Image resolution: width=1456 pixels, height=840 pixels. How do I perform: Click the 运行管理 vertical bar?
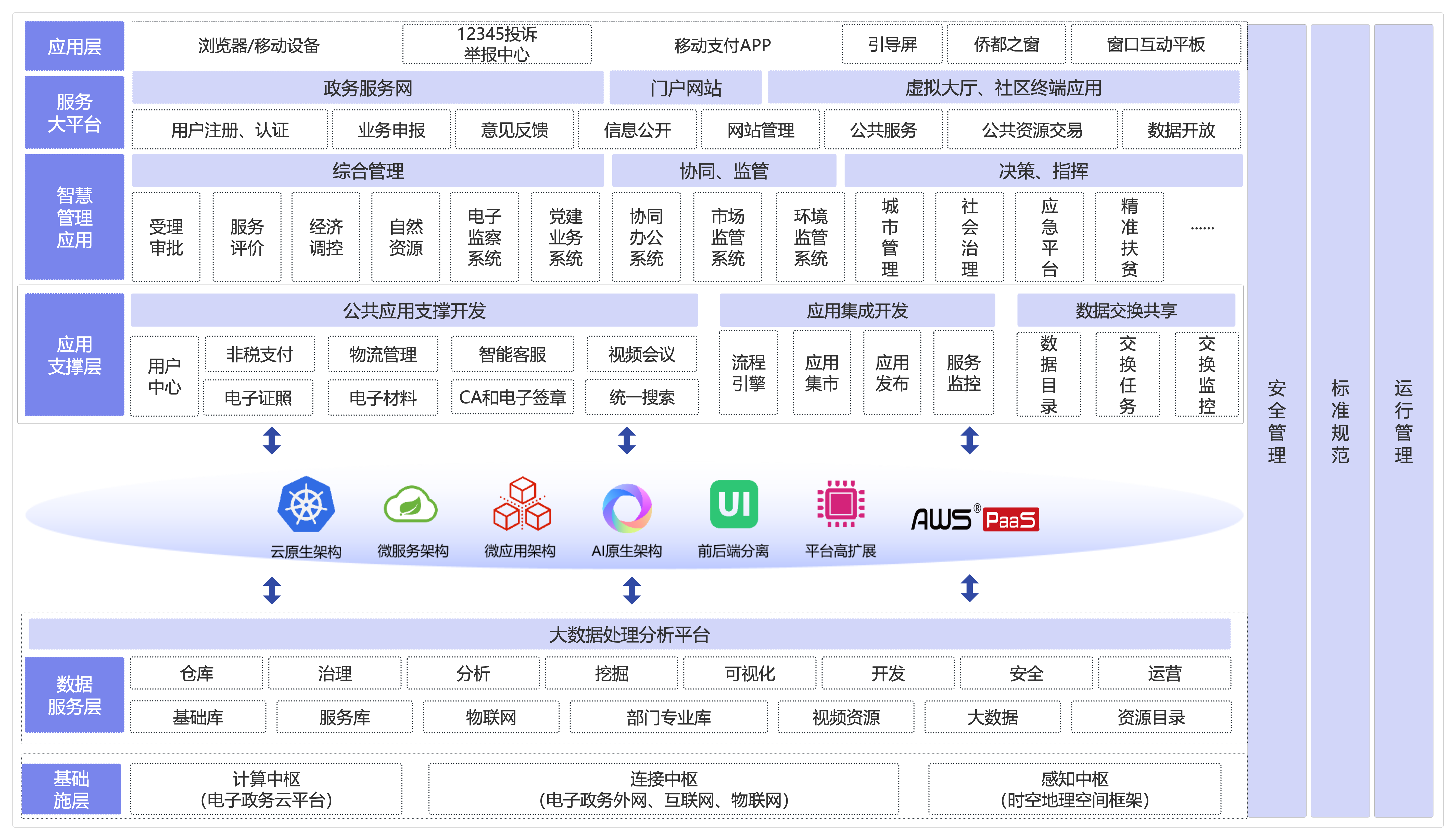[1403, 421]
